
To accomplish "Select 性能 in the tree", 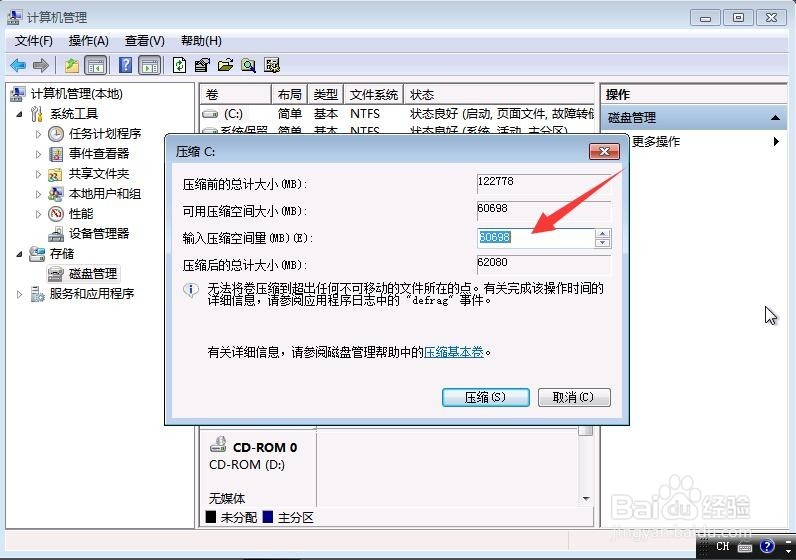I will pyautogui.click(x=81, y=214).
